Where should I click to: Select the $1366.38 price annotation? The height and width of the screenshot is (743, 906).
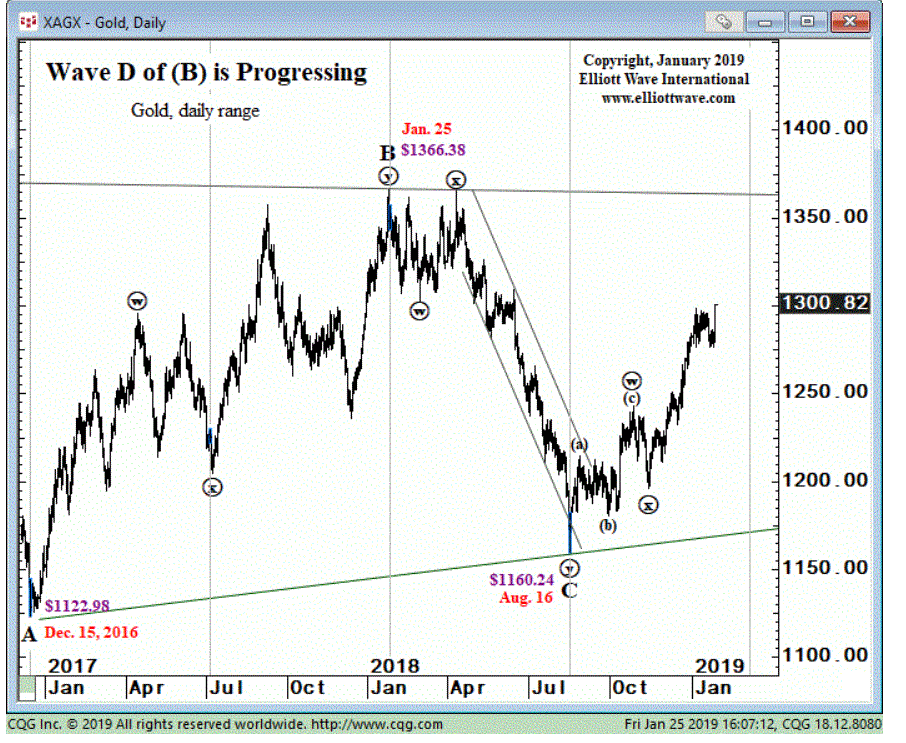pyautogui.click(x=433, y=150)
